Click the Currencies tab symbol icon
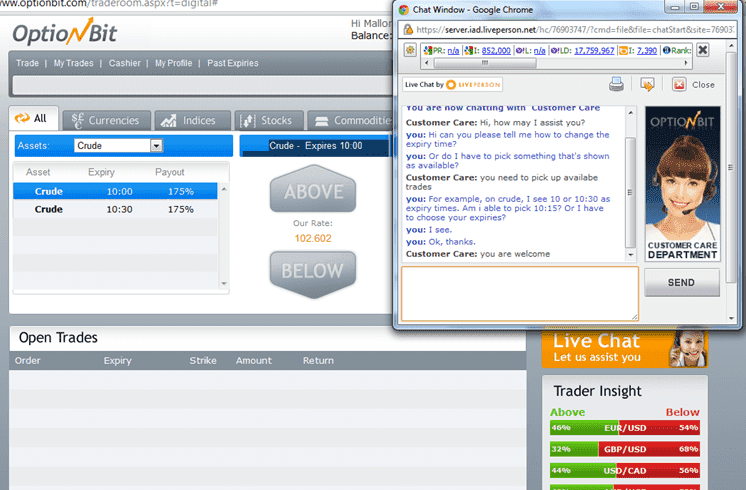 (x=78, y=120)
